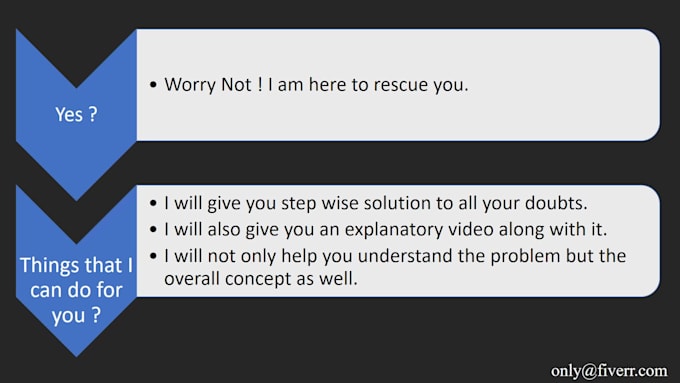The width and height of the screenshot is (680, 383).
Task: Click the word 'doubts' in the second box
Action: 554,203
